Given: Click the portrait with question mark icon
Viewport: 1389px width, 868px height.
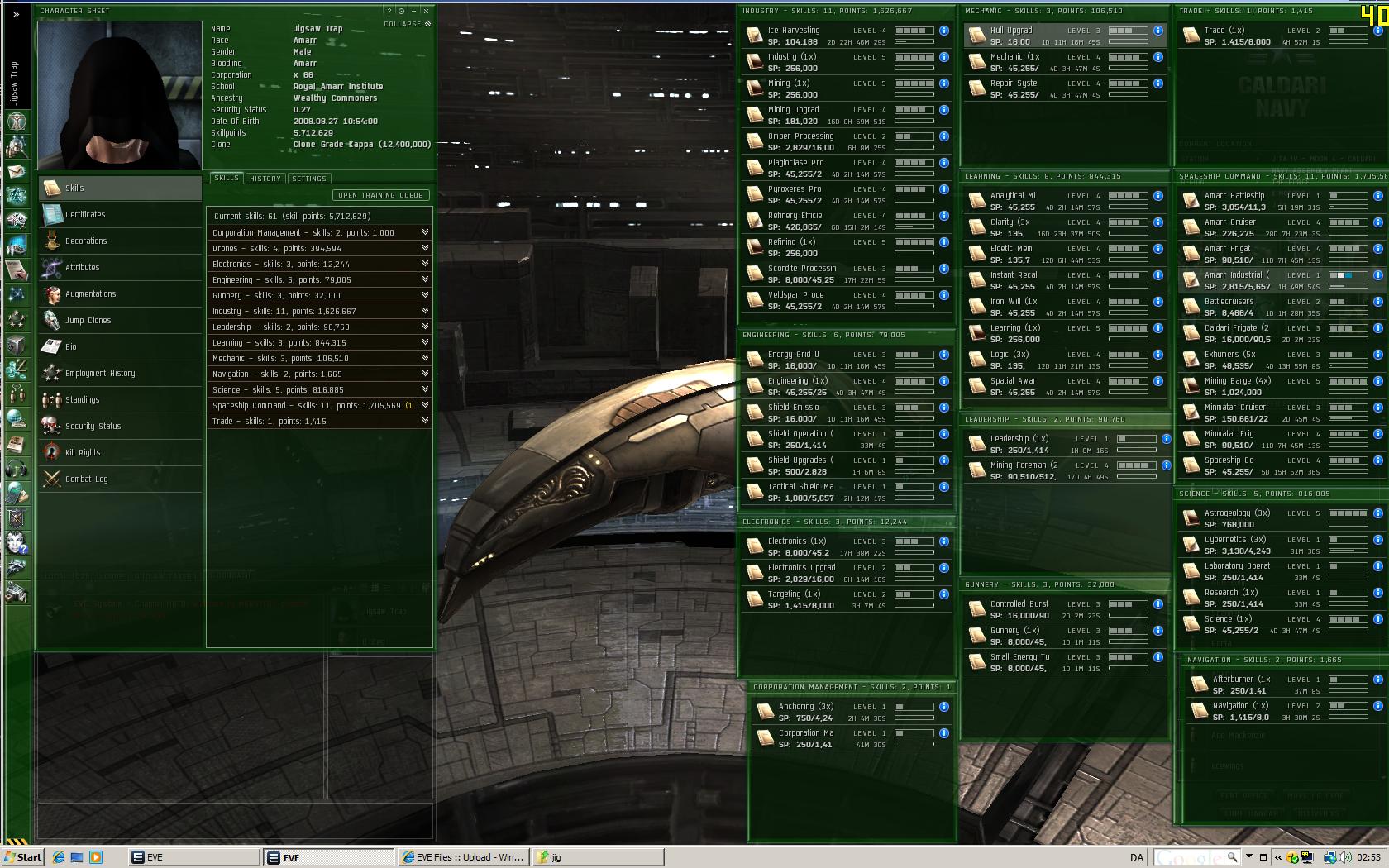Looking at the screenshot, I should (x=17, y=543).
